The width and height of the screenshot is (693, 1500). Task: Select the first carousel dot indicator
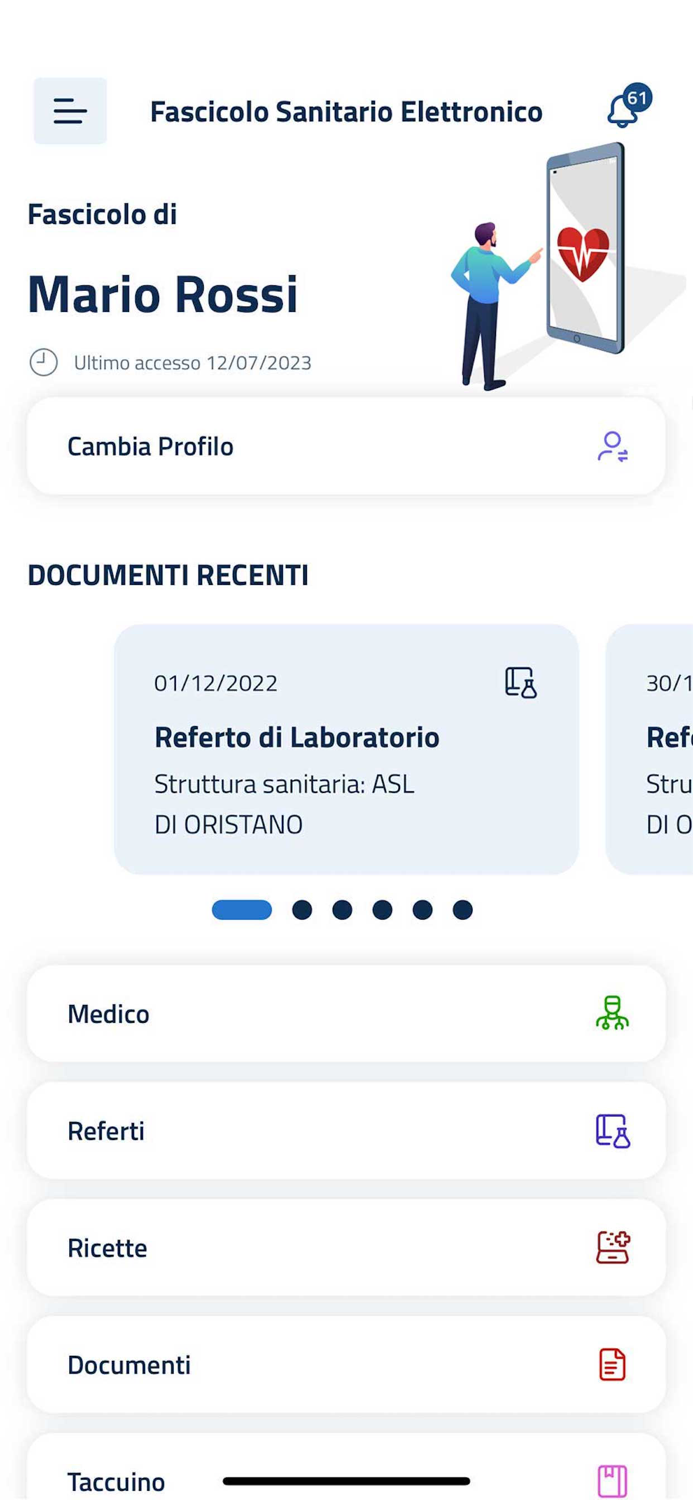tap(241, 910)
